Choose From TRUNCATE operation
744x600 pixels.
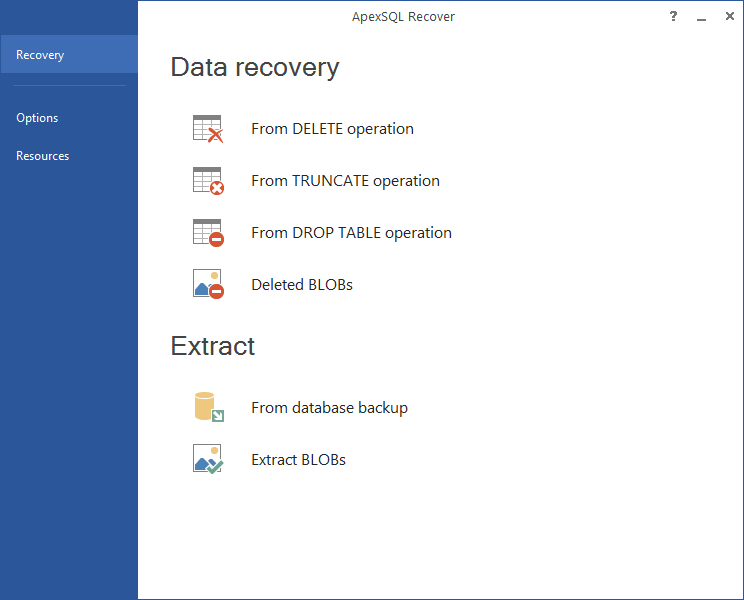[345, 181]
